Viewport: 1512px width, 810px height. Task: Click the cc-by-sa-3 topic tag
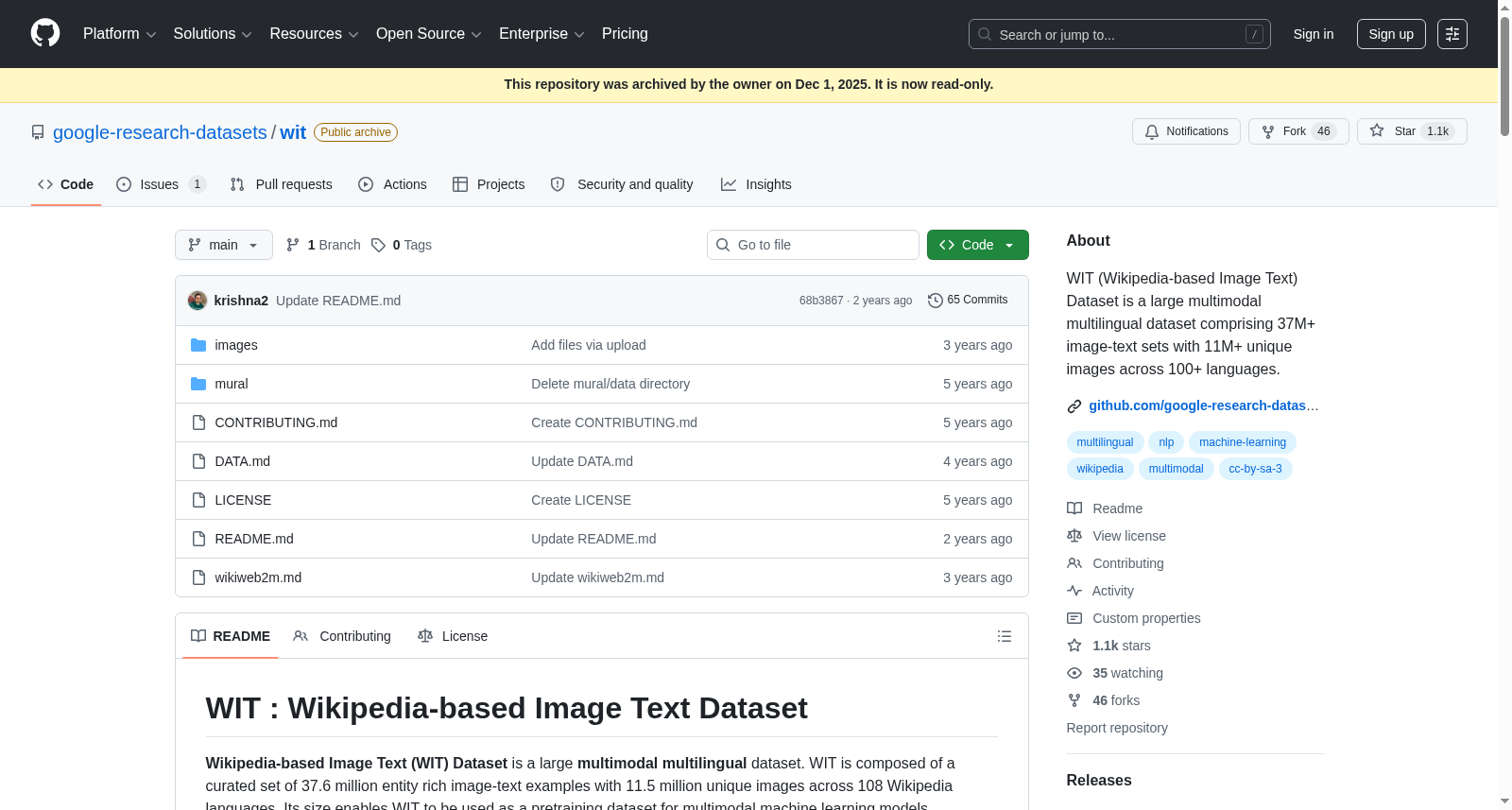tap(1255, 469)
